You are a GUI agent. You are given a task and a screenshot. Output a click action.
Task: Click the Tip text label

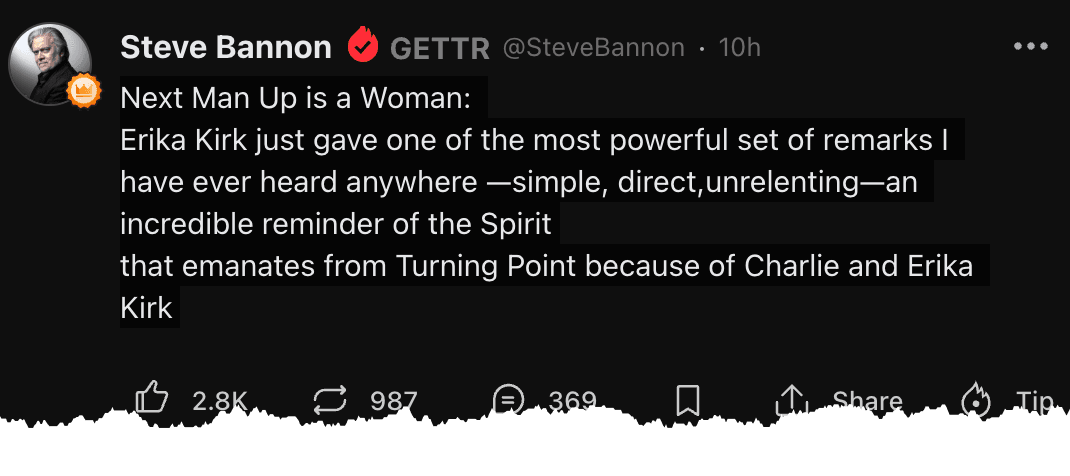(x=1034, y=401)
